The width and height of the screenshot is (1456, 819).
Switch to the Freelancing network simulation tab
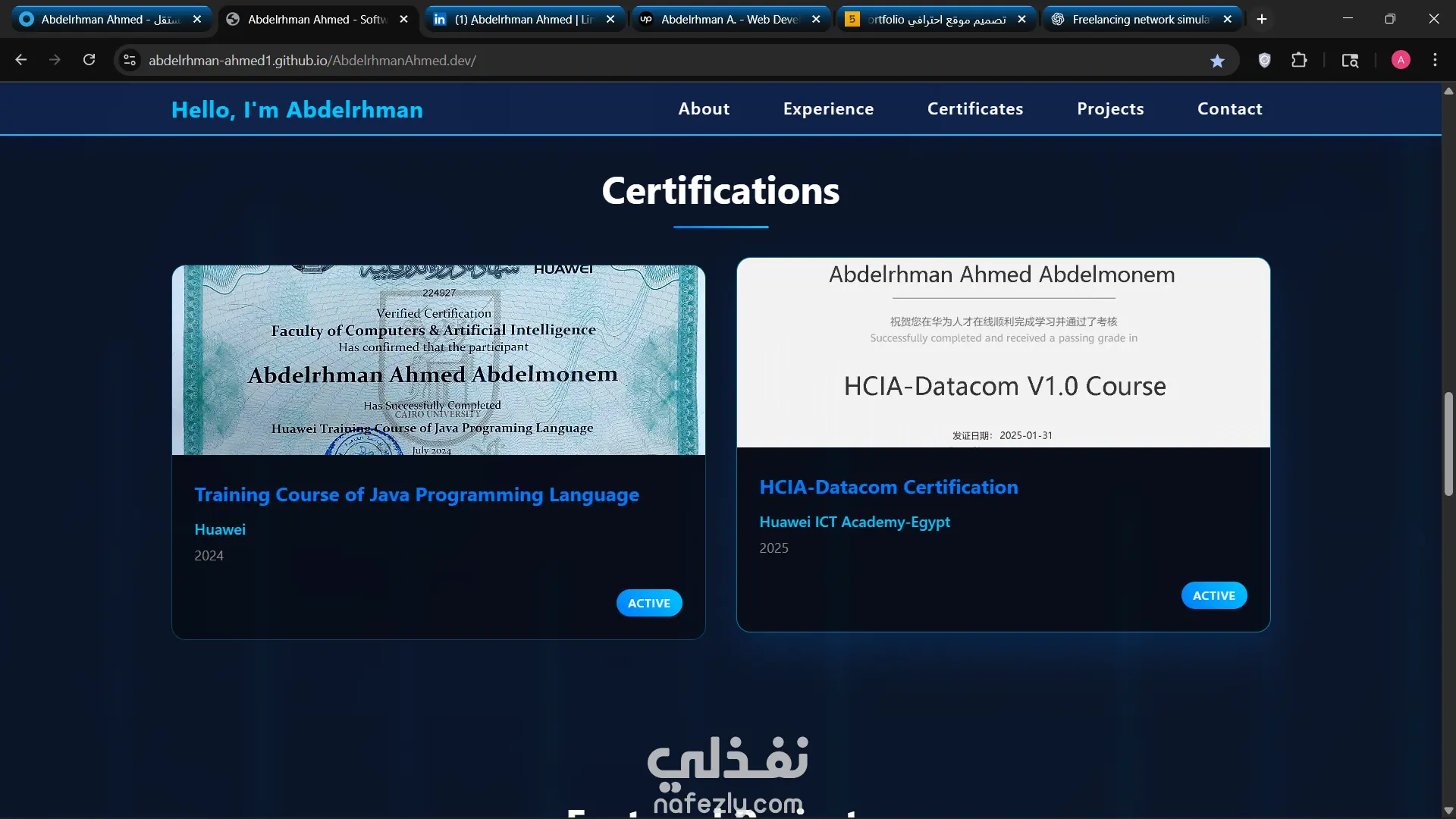(1140, 19)
